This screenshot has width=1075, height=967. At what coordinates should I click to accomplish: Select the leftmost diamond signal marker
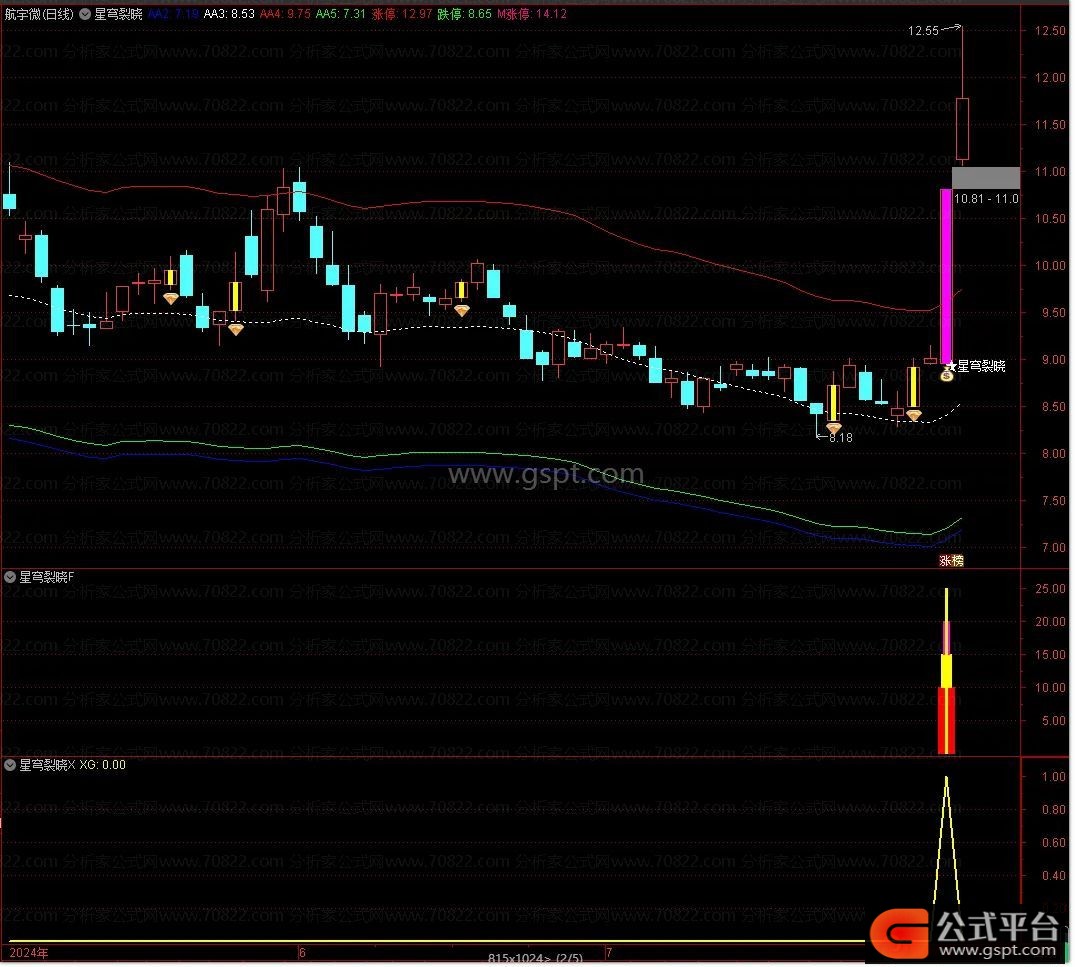point(171,298)
